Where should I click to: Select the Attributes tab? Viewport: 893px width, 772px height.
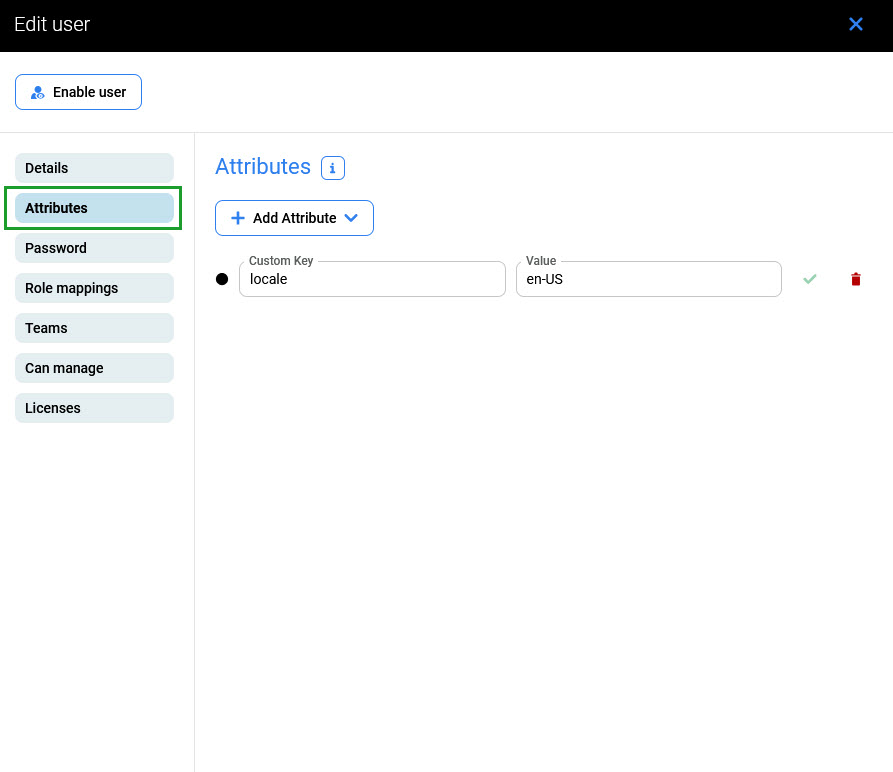(x=94, y=208)
